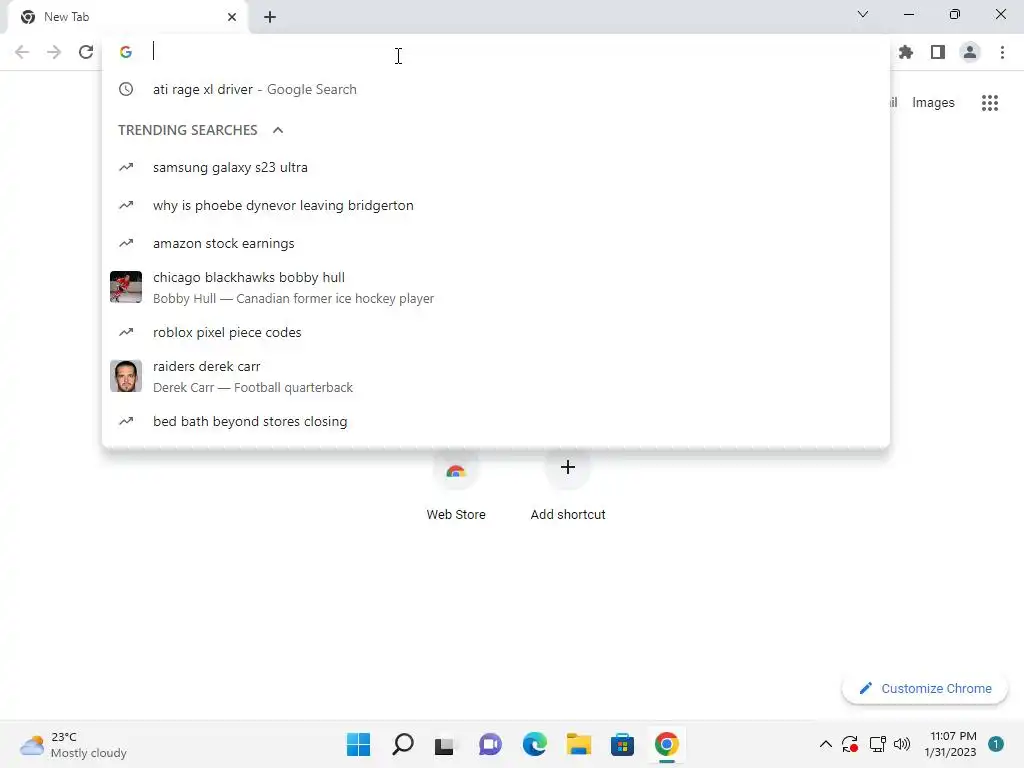This screenshot has height=768, width=1024.
Task: Open the volume speaker icon
Action: [902, 744]
